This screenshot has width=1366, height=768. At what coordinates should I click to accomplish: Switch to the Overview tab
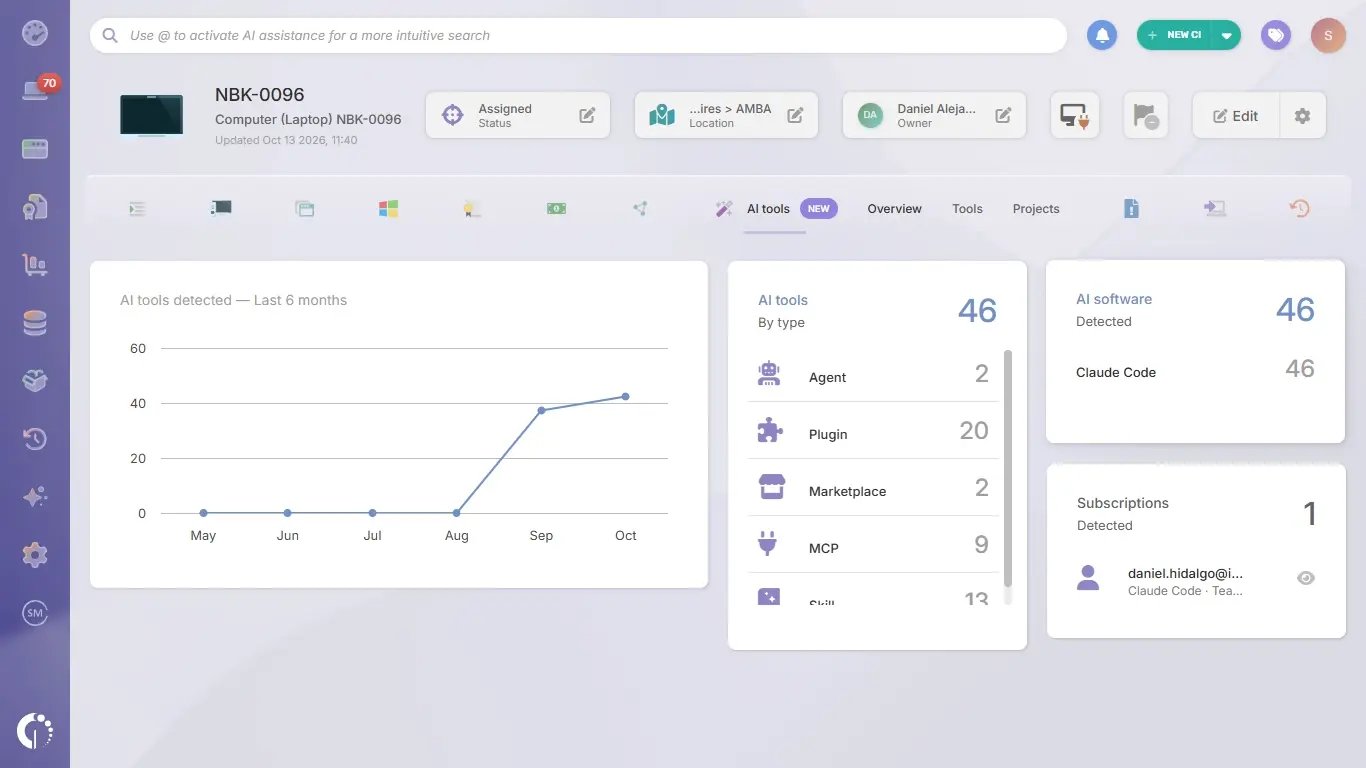coord(894,209)
